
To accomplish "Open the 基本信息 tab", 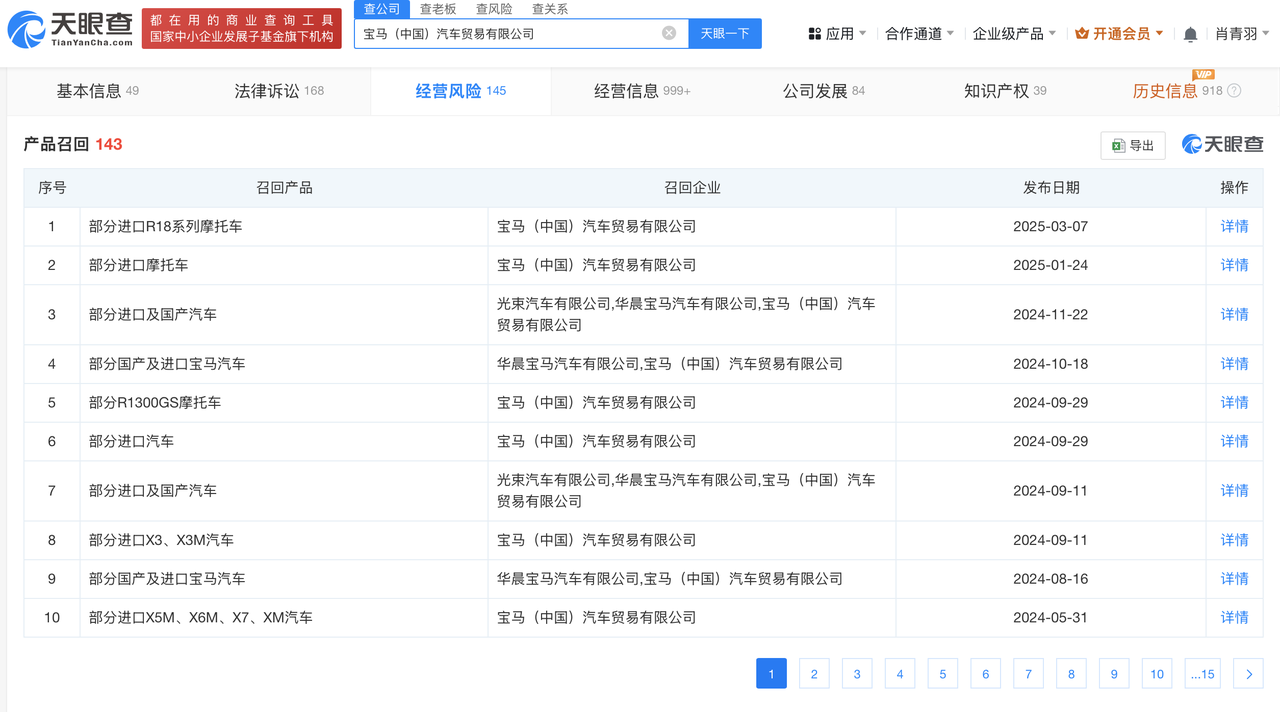I will [x=98, y=91].
